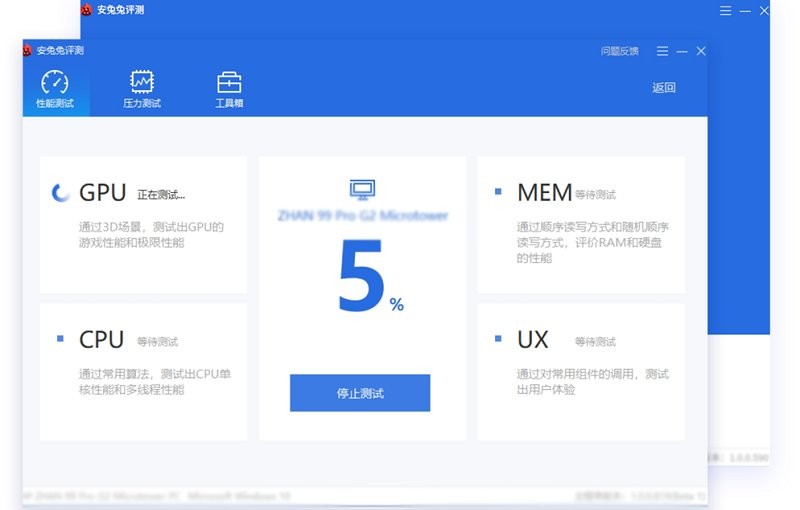Click the front window's app logo icon
Screen dimensions: 800x510
click(27, 50)
